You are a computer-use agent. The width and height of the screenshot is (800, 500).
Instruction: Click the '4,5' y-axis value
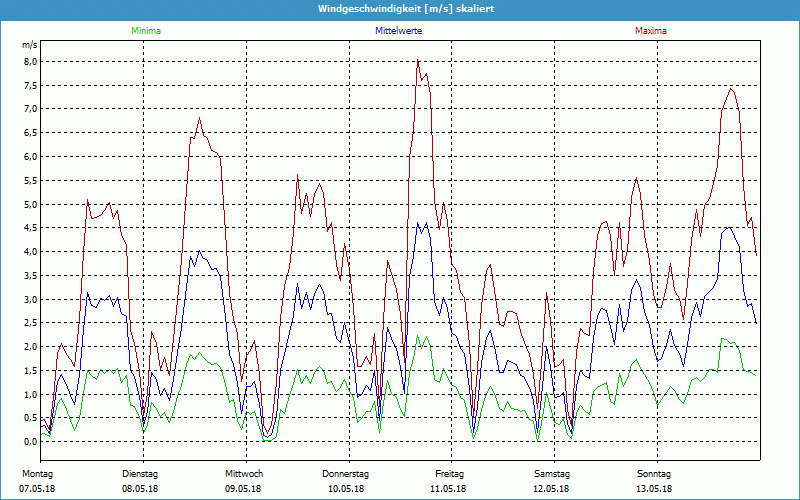point(31,228)
